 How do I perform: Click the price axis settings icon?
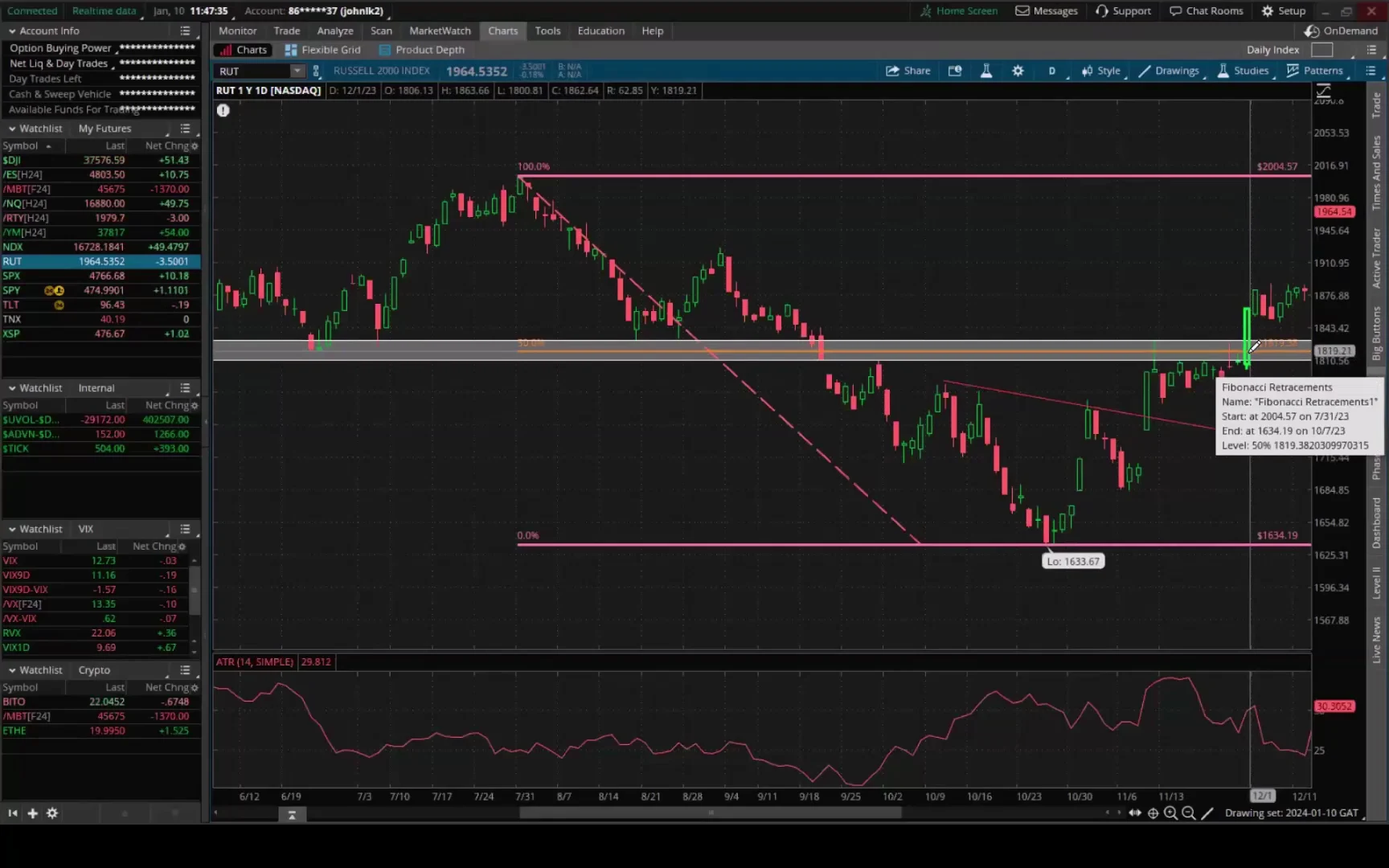point(1323,91)
